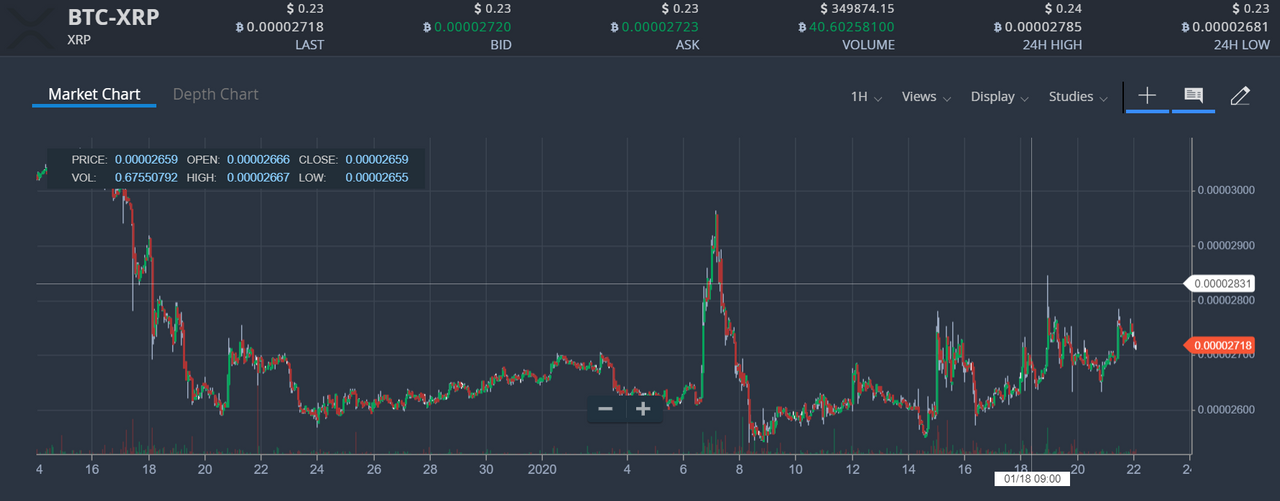Click the OPEN value 0.00002666
The width and height of the screenshot is (1280, 501).
258,159
